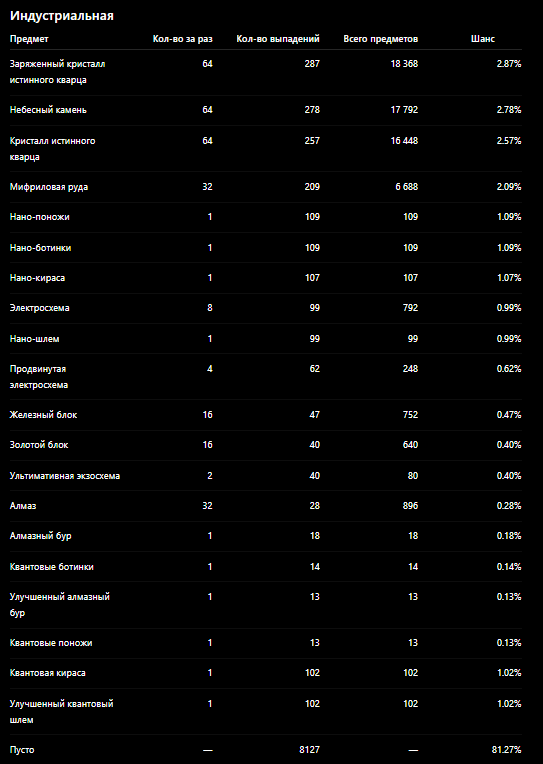Select the 'Нано-кираса' item name
Image resolution: width=543 pixels, height=764 pixels.
[x=37, y=278]
